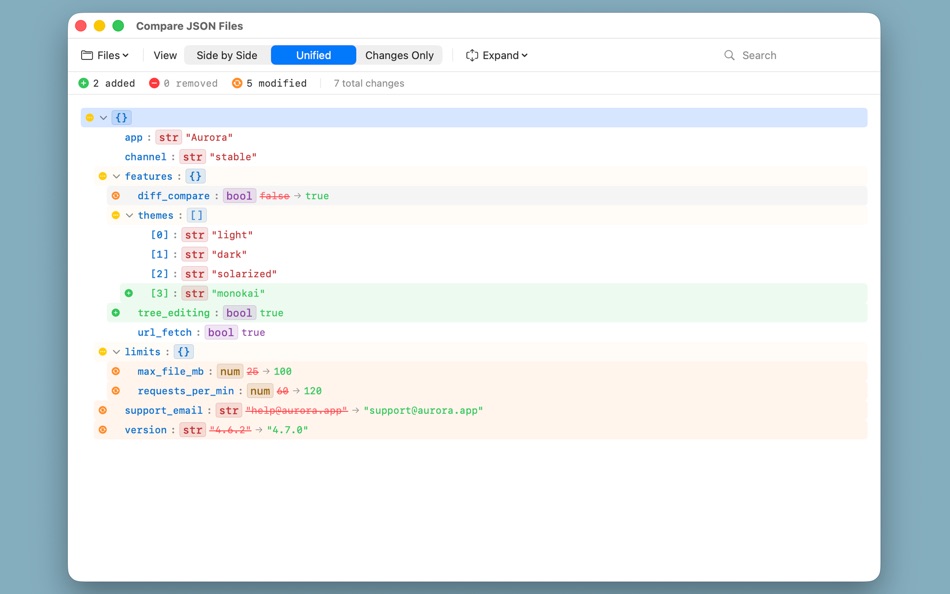Click the struck-through "help@aurora.app" value

coord(297,410)
